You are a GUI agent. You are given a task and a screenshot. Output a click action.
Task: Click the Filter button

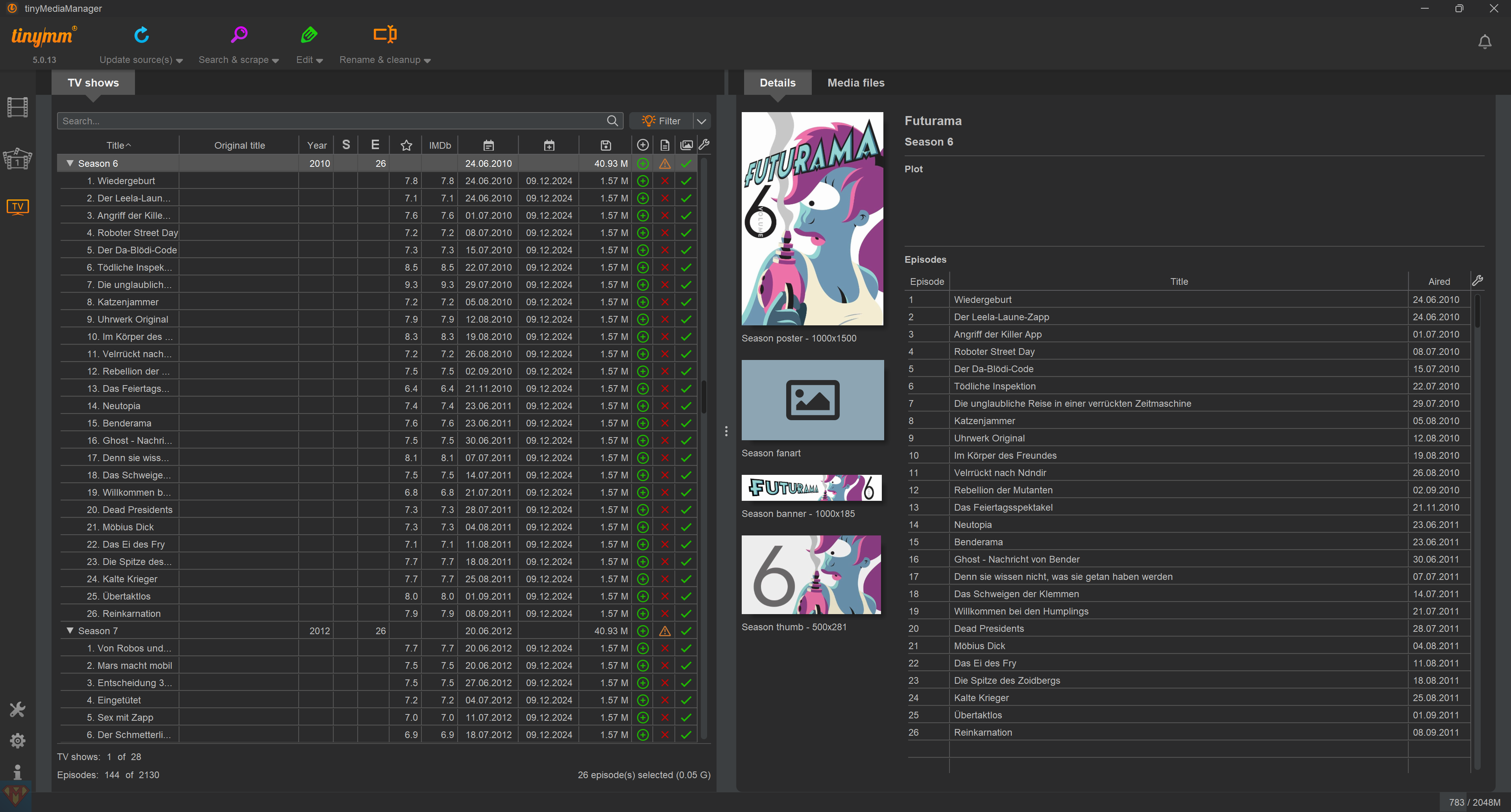(661, 121)
